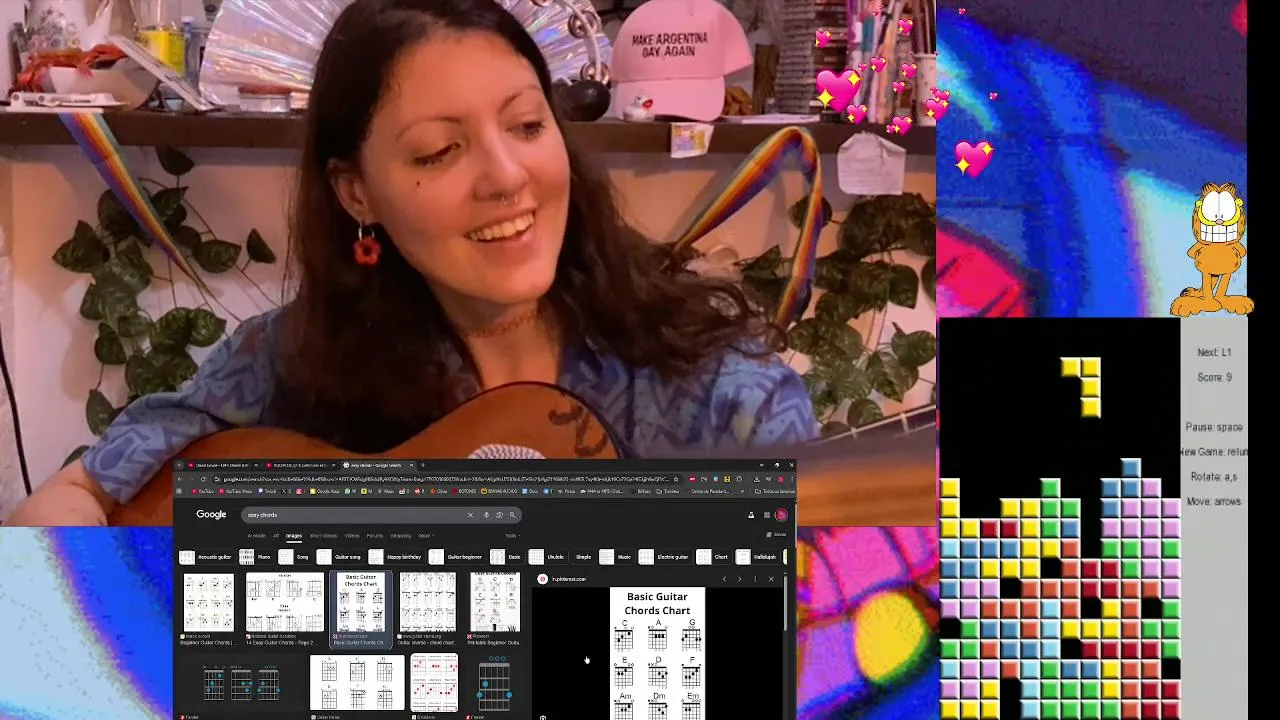Open the Saved collection link

pyautogui.click(x=776, y=534)
